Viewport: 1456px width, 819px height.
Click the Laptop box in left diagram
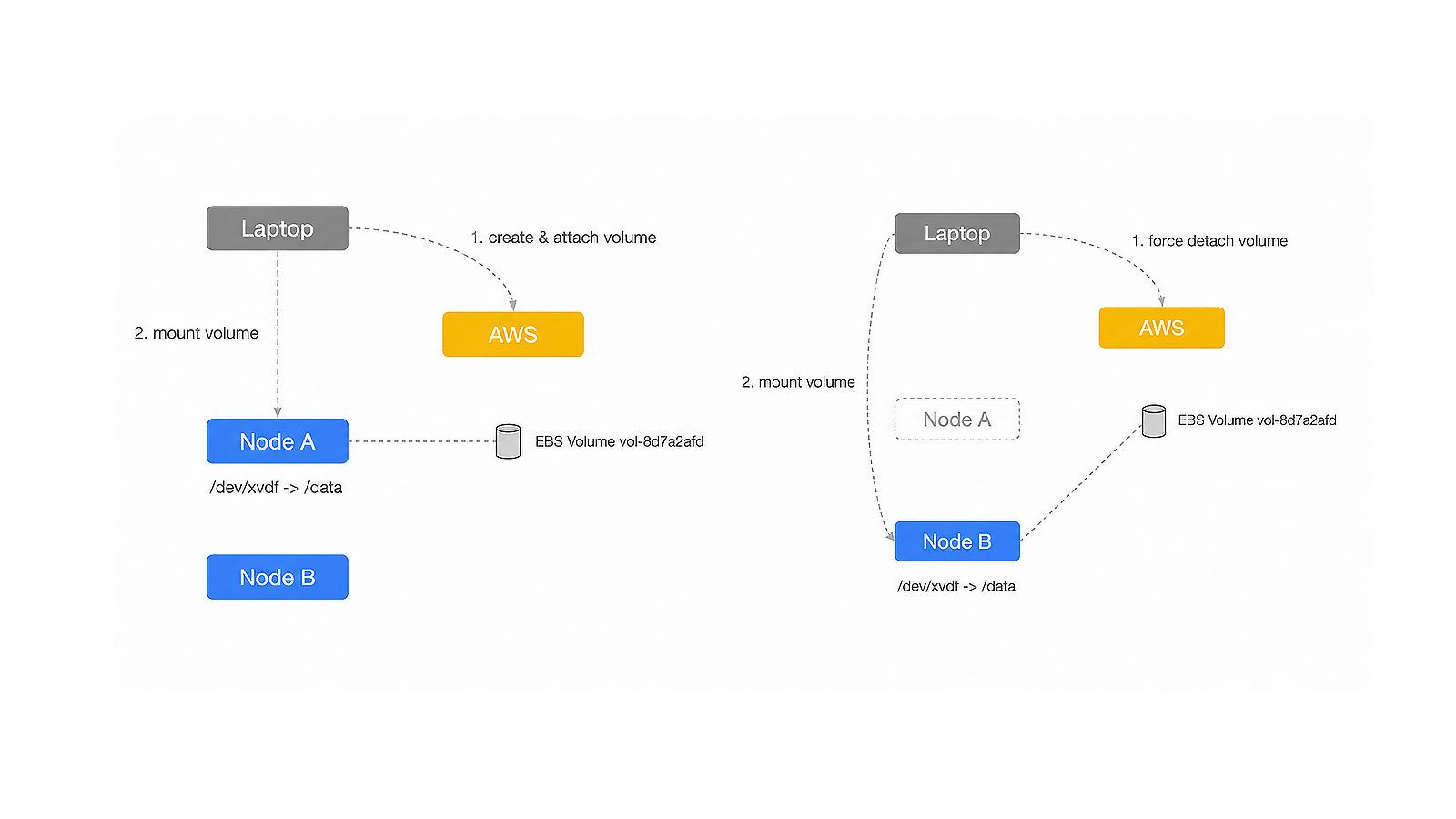[278, 228]
